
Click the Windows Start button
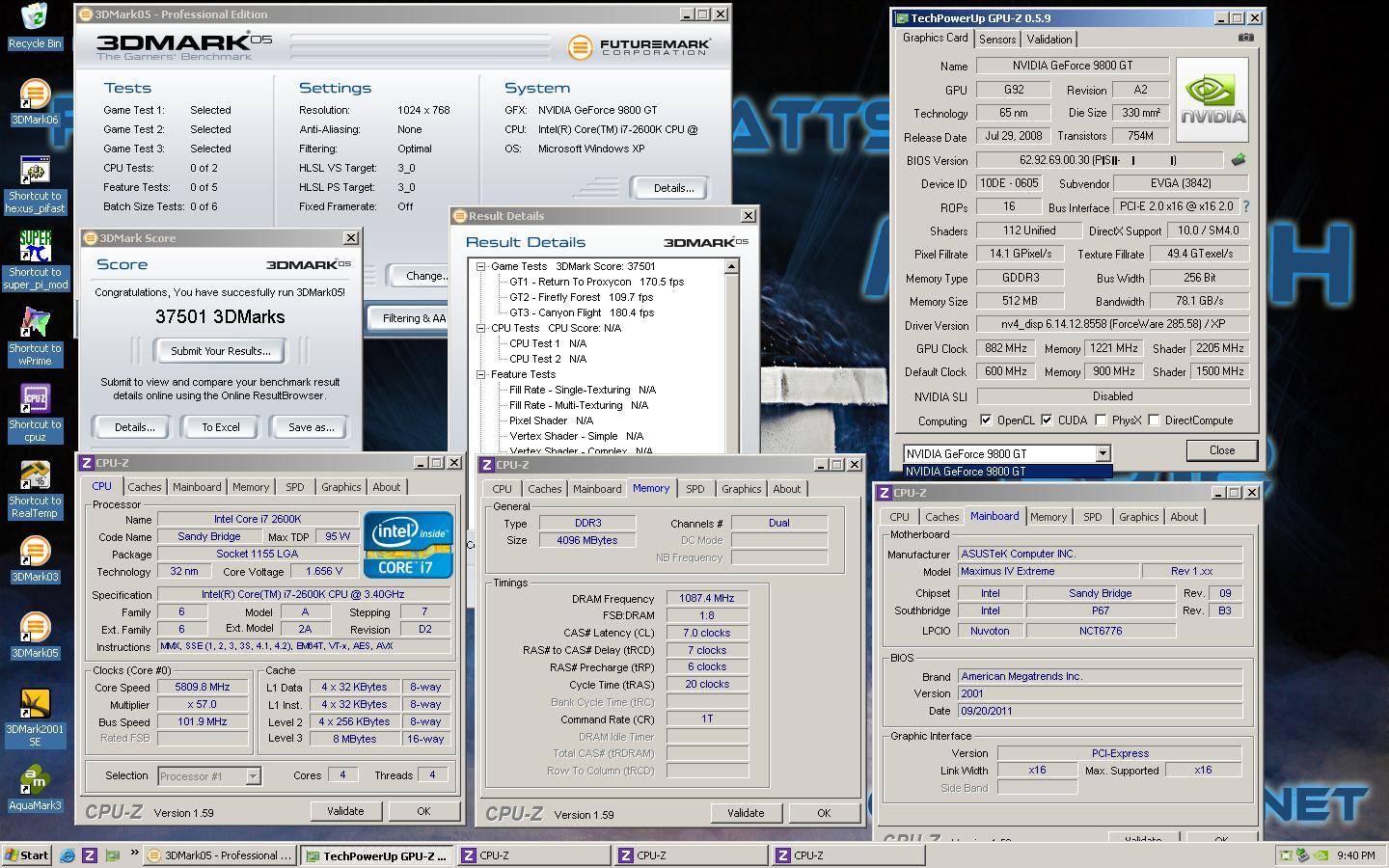click(27, 855)
